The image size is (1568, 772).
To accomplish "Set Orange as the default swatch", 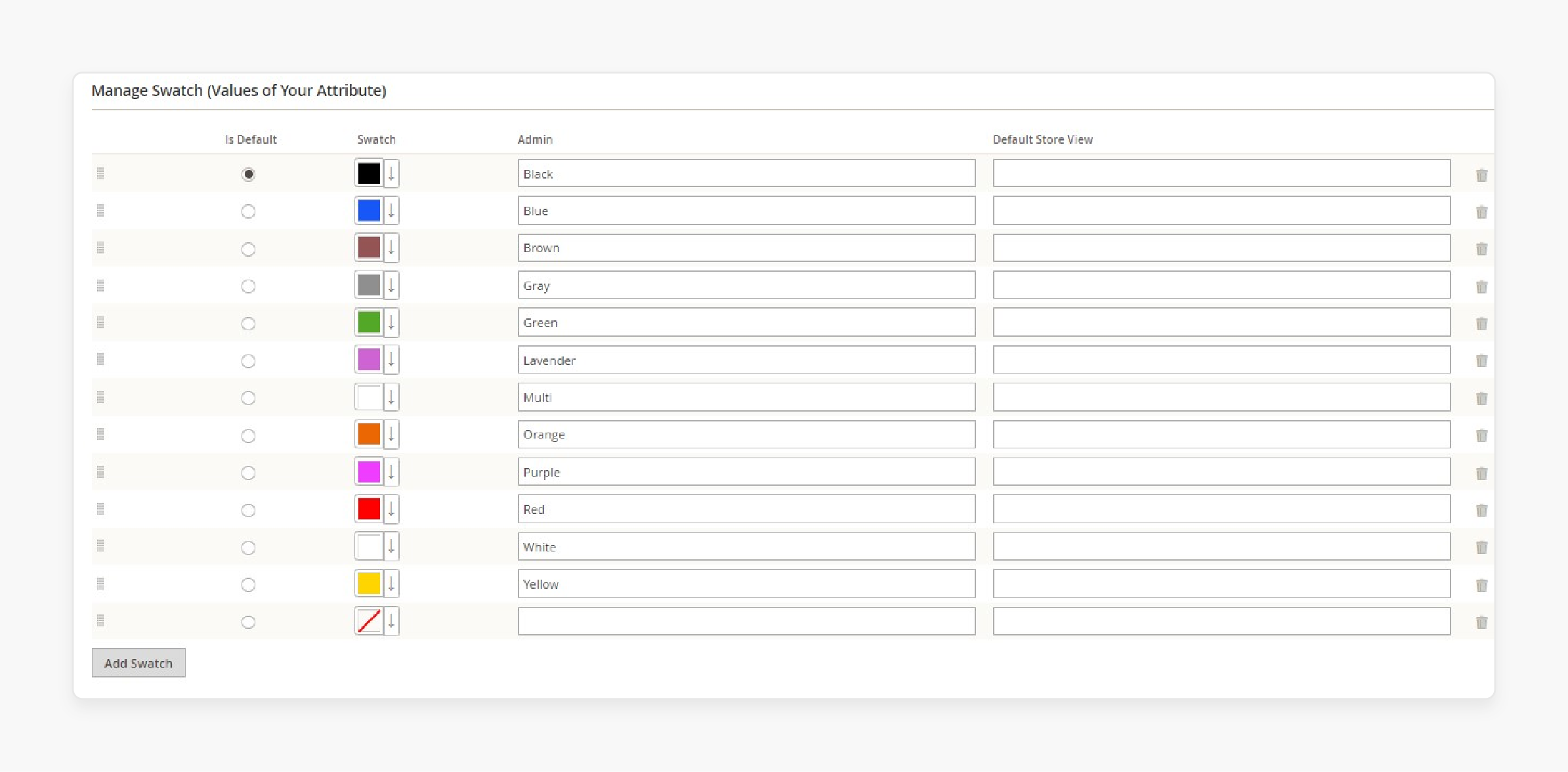I will (248, 436).
